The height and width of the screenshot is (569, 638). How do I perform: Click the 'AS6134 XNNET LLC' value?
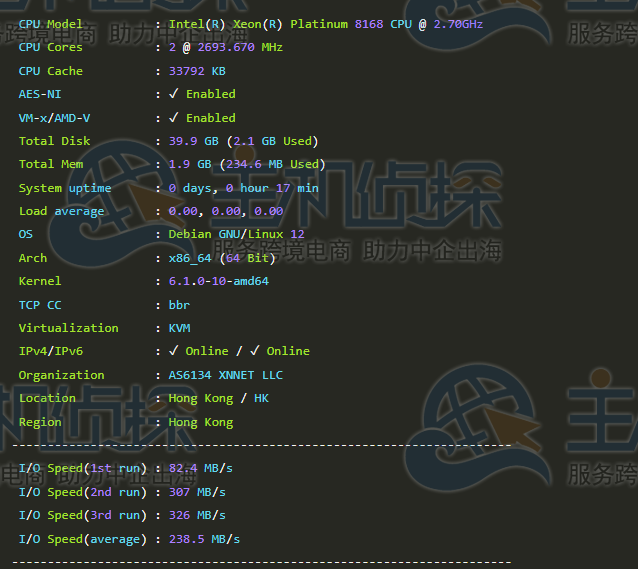(x=226, y=375)
